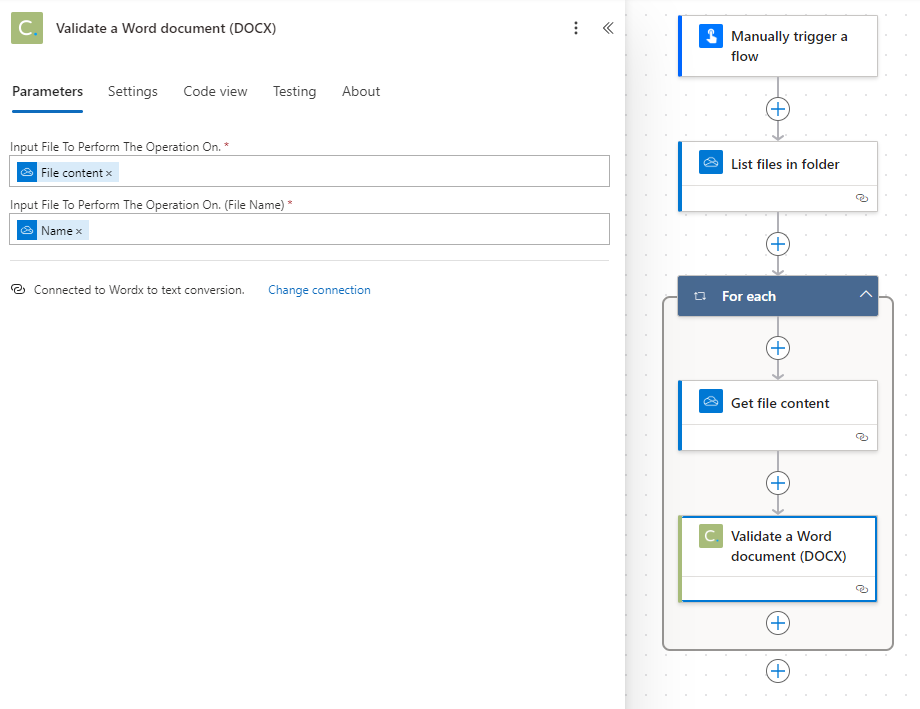Click connection icon on List files card
920x709 pixels.
862,198
